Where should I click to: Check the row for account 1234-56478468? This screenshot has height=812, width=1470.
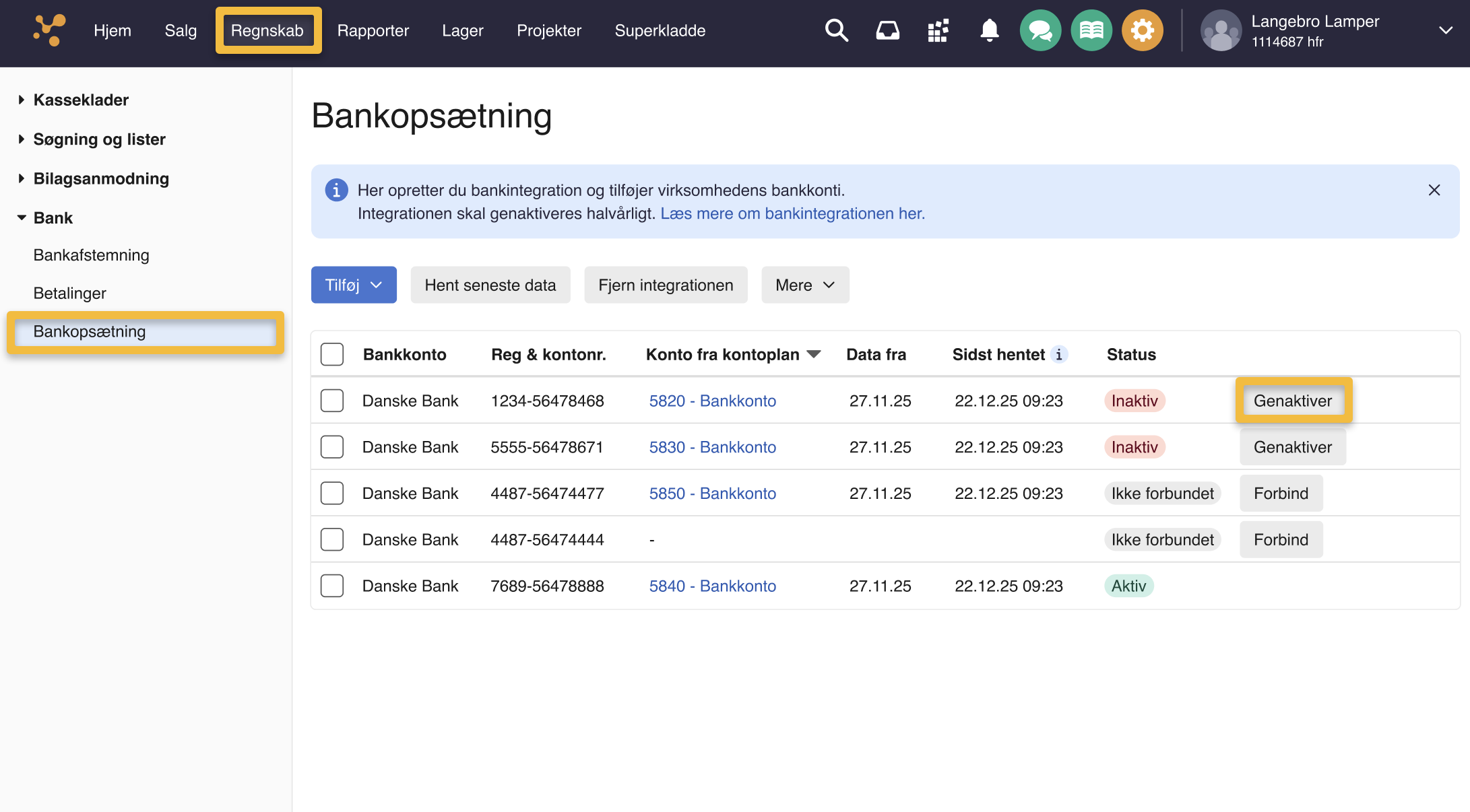(x=332, y=401)
